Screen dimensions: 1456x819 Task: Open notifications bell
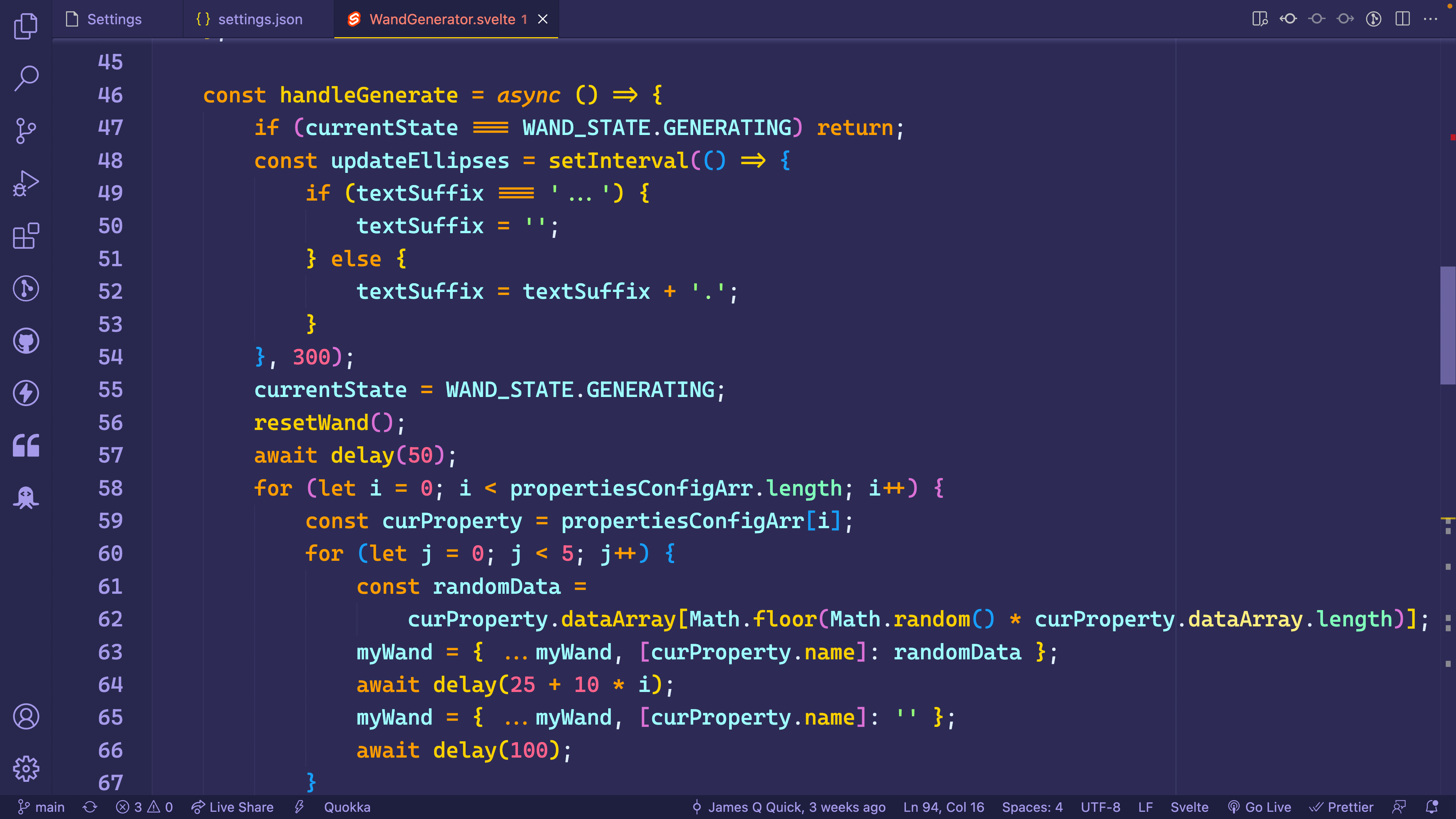[x=1432, y=807]
